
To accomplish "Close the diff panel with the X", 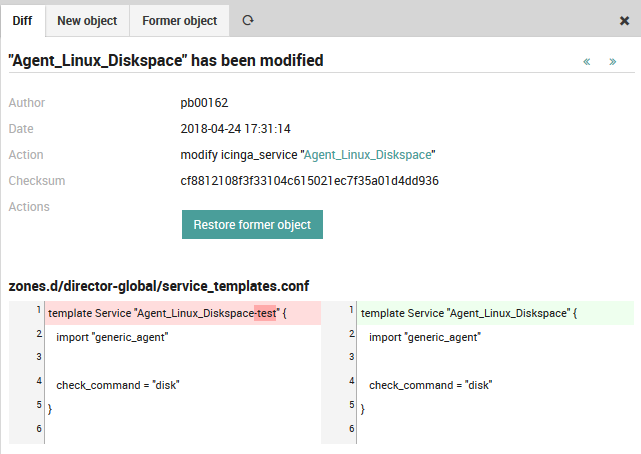I will tap(625, 20).
